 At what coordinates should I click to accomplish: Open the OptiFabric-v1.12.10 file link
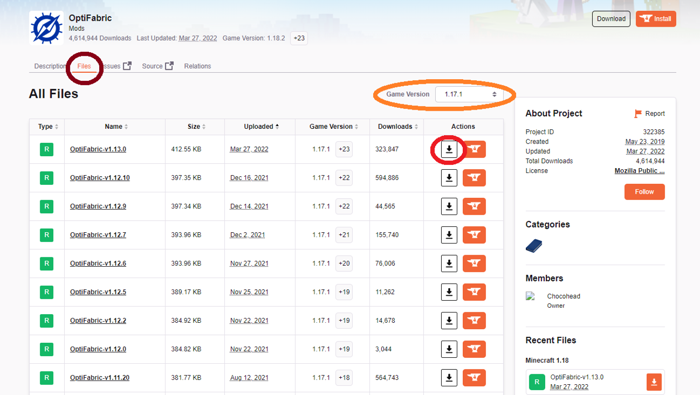pos(100,178)
